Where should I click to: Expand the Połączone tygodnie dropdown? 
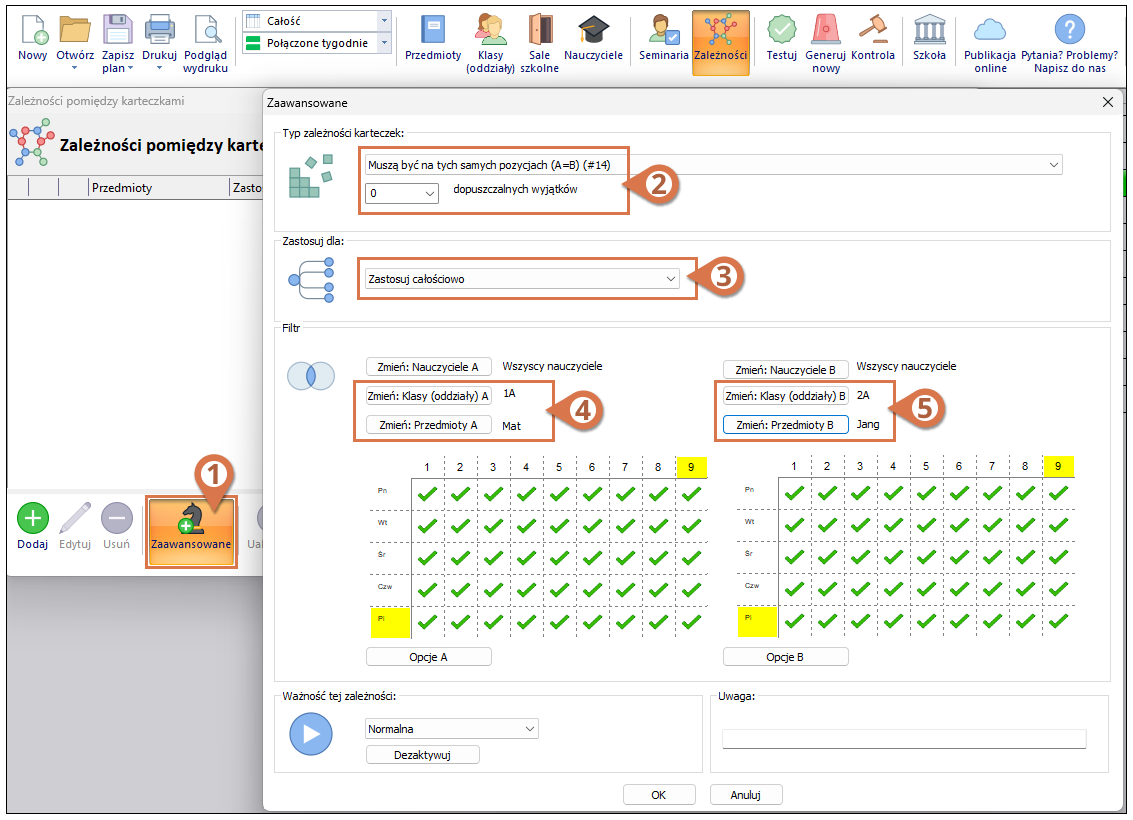tap(384, 43)
